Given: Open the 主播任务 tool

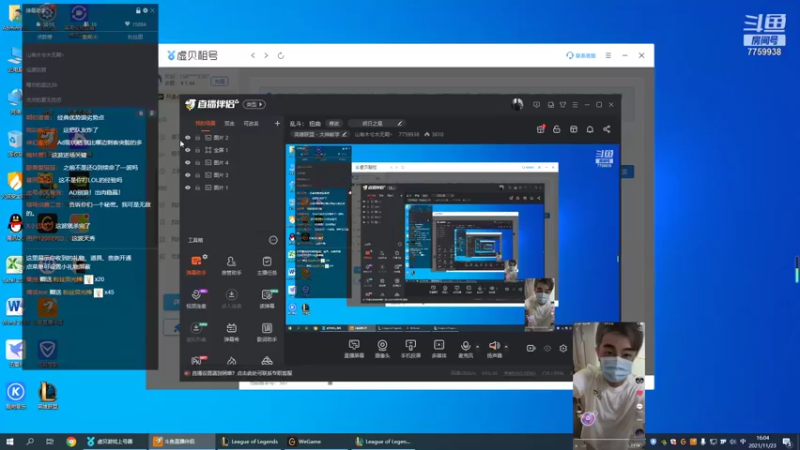Looking at the screenshot, I should (x=267, y=265).
